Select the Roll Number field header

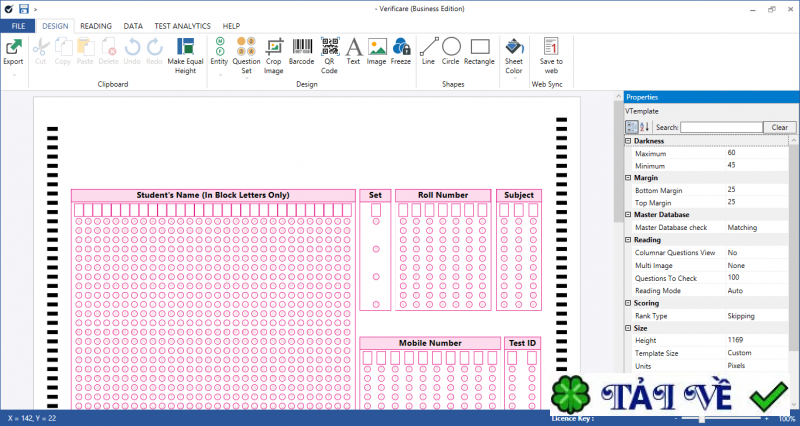click(443, 195)
